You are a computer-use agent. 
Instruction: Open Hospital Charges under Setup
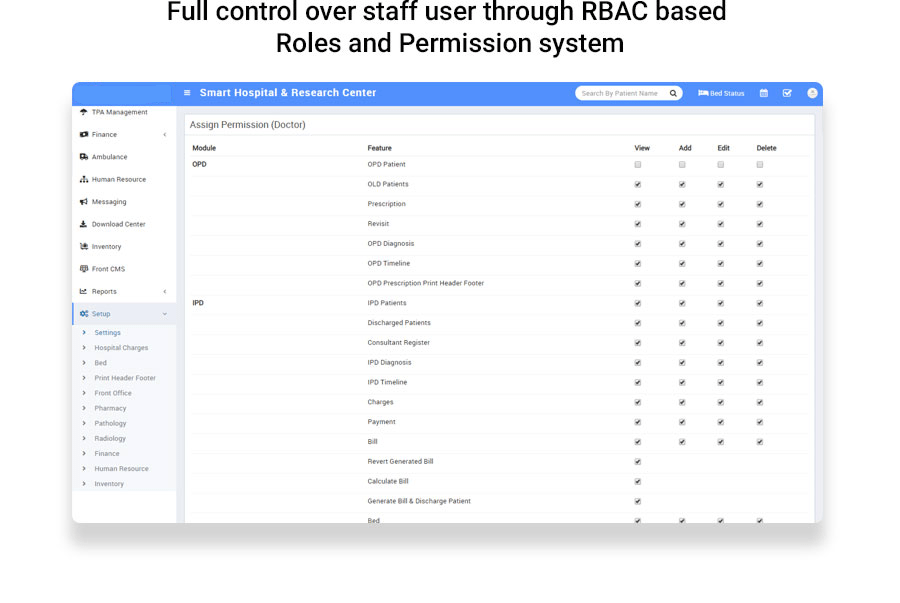121,348
